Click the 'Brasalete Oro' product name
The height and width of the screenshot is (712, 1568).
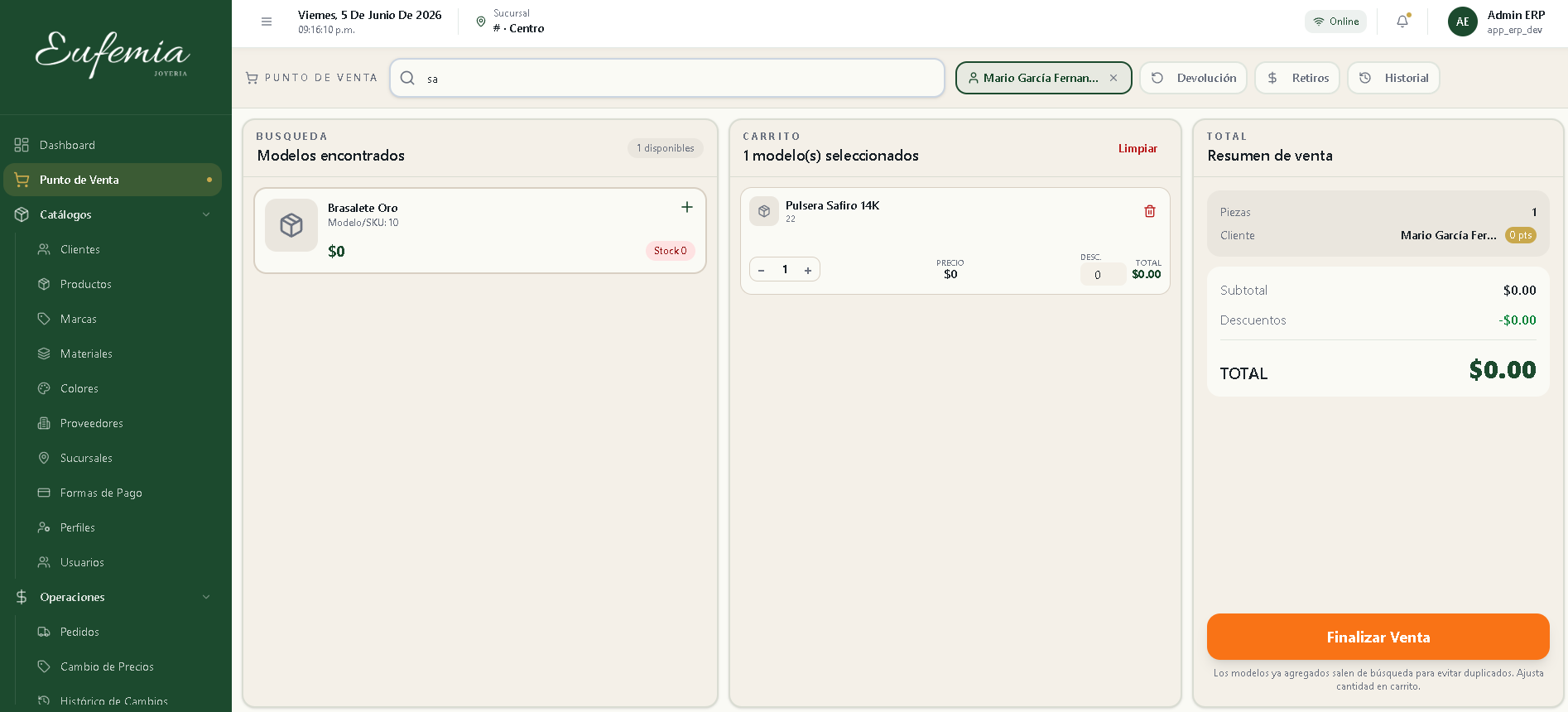coord(363,208)
